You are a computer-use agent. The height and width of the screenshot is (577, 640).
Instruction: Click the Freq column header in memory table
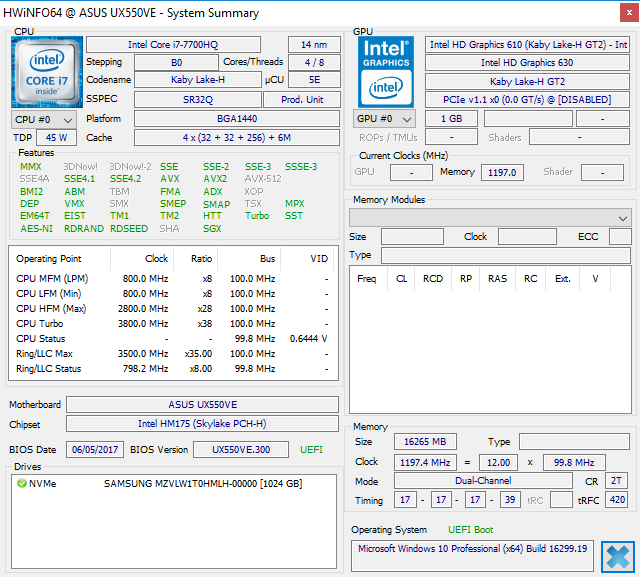[x=367, y=279]
